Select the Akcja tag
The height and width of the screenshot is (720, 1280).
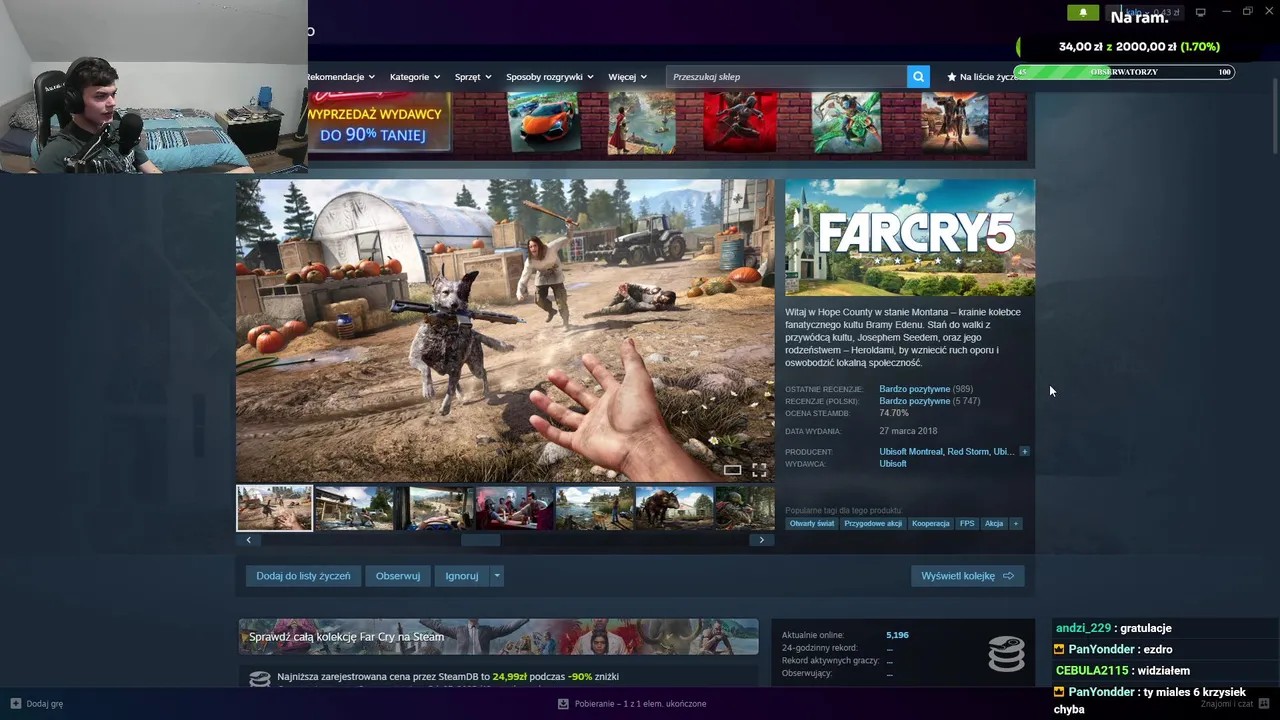pyautogui.click(x=994, y=524)
